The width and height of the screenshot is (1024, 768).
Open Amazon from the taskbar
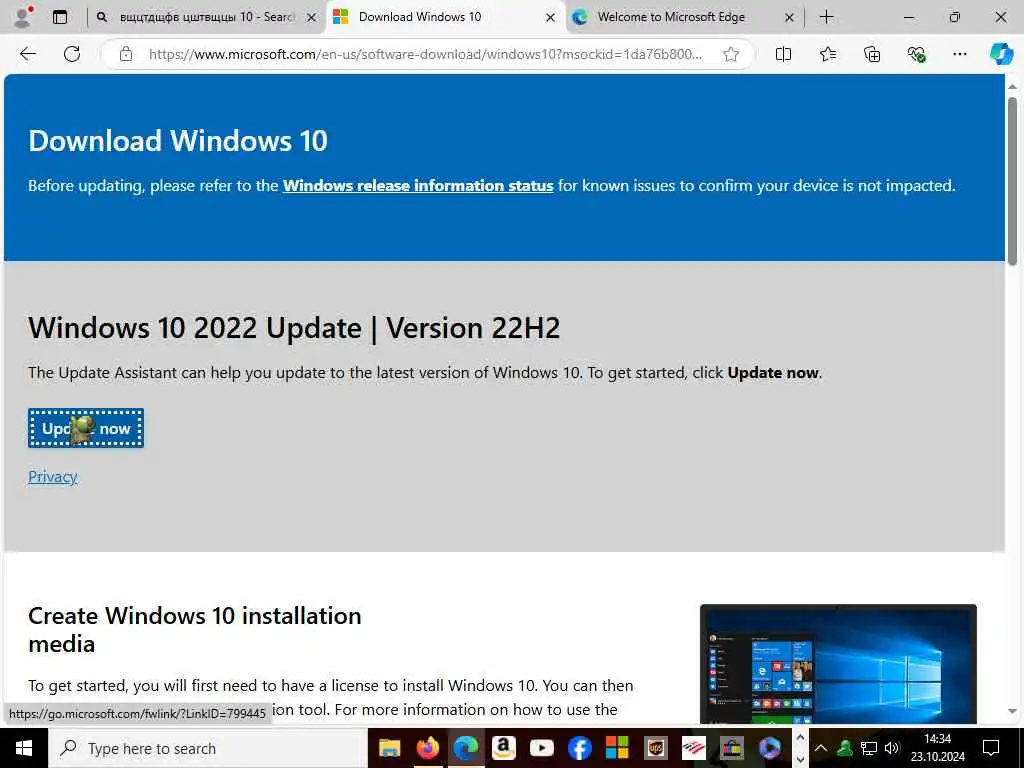[504, 748]
